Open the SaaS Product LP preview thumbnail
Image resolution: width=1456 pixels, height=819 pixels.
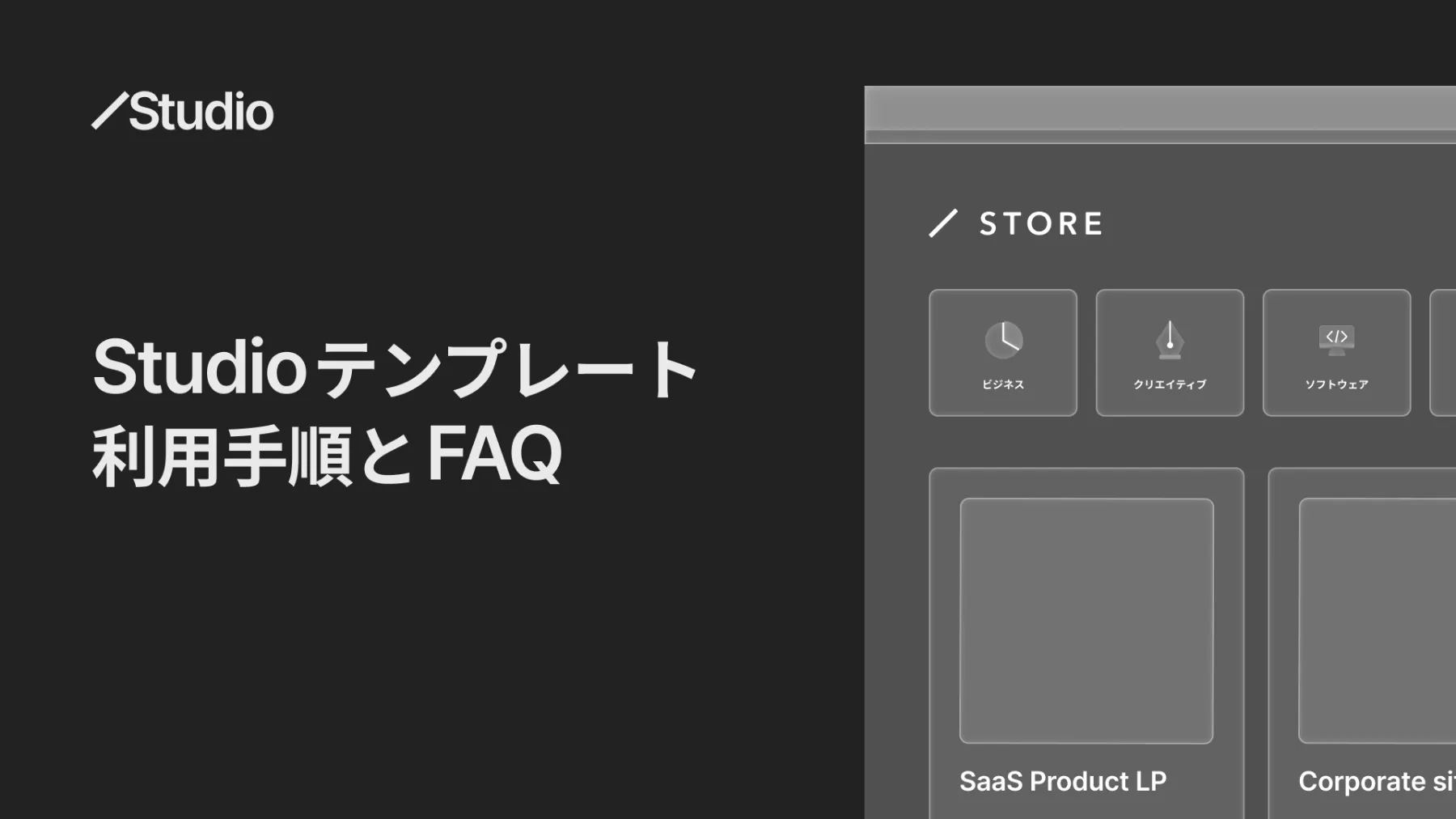pos(1086,621)
